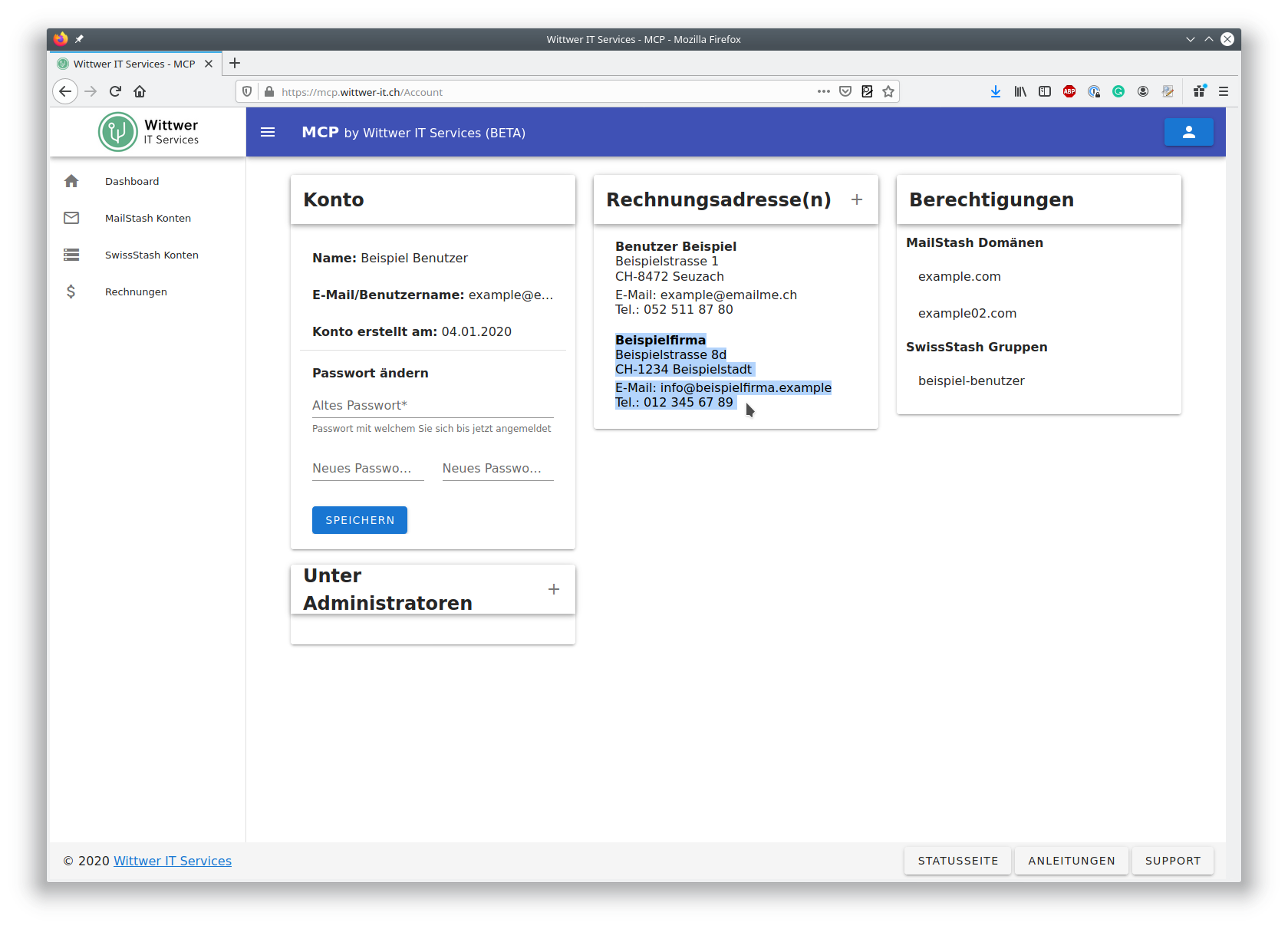Go back with browser back arrow

pyautogui.click(x=65, y=91)
